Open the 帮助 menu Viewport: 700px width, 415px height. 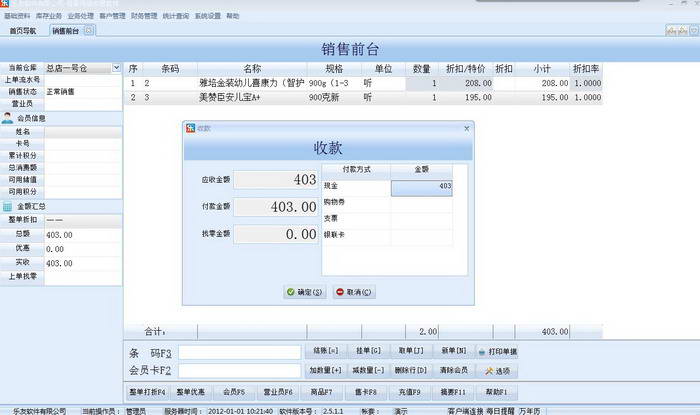233,16
